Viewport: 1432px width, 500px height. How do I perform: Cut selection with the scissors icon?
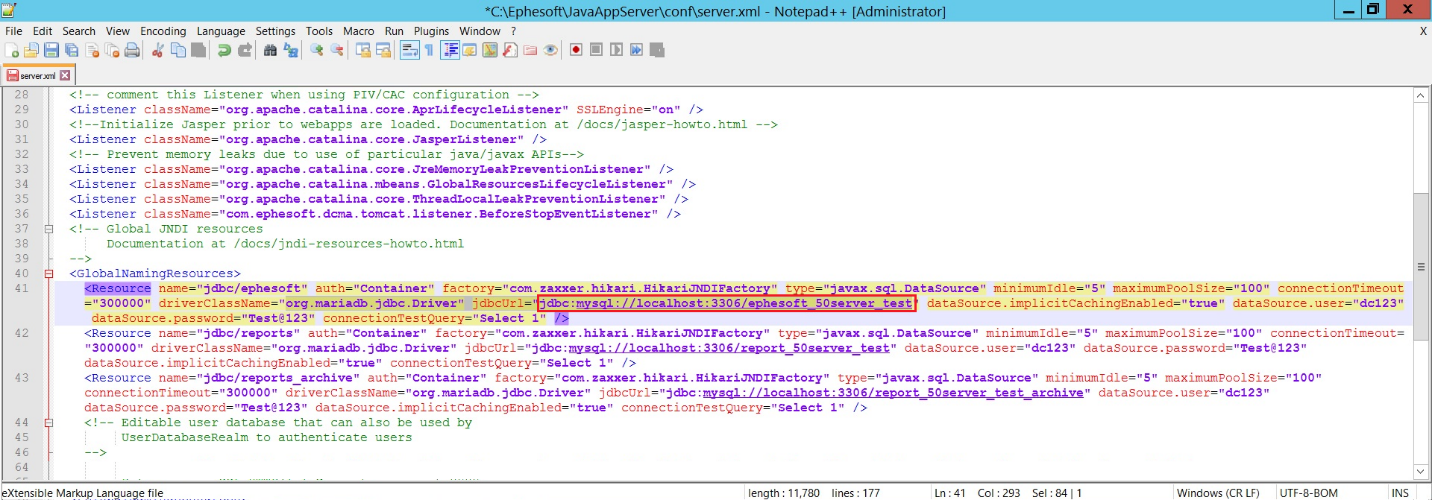[x=158, y=50]
